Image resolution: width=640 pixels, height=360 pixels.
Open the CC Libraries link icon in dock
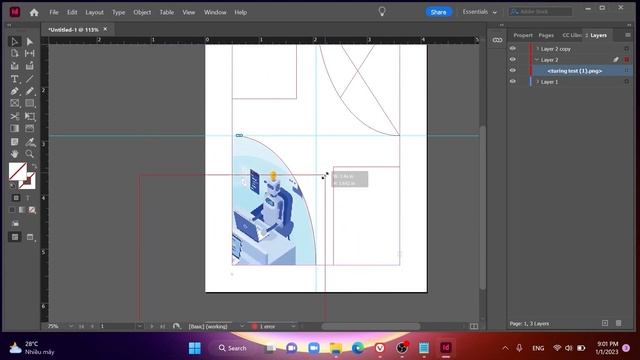point(497,40)
